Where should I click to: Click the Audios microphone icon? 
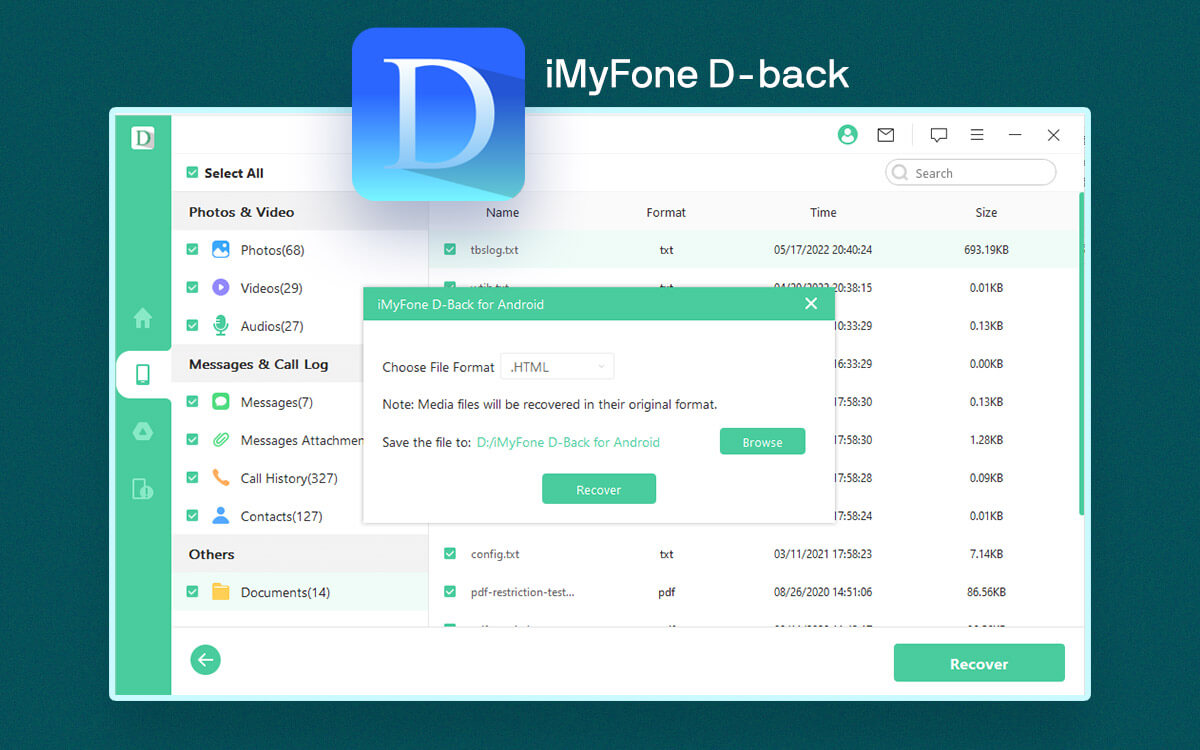[221, 326]
